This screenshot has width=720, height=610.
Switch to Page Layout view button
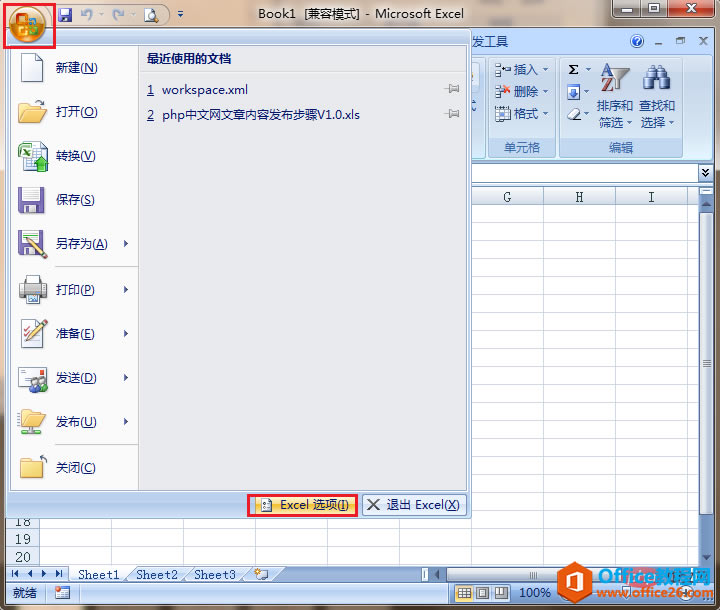pyautogui.click(x=482, y=593)
